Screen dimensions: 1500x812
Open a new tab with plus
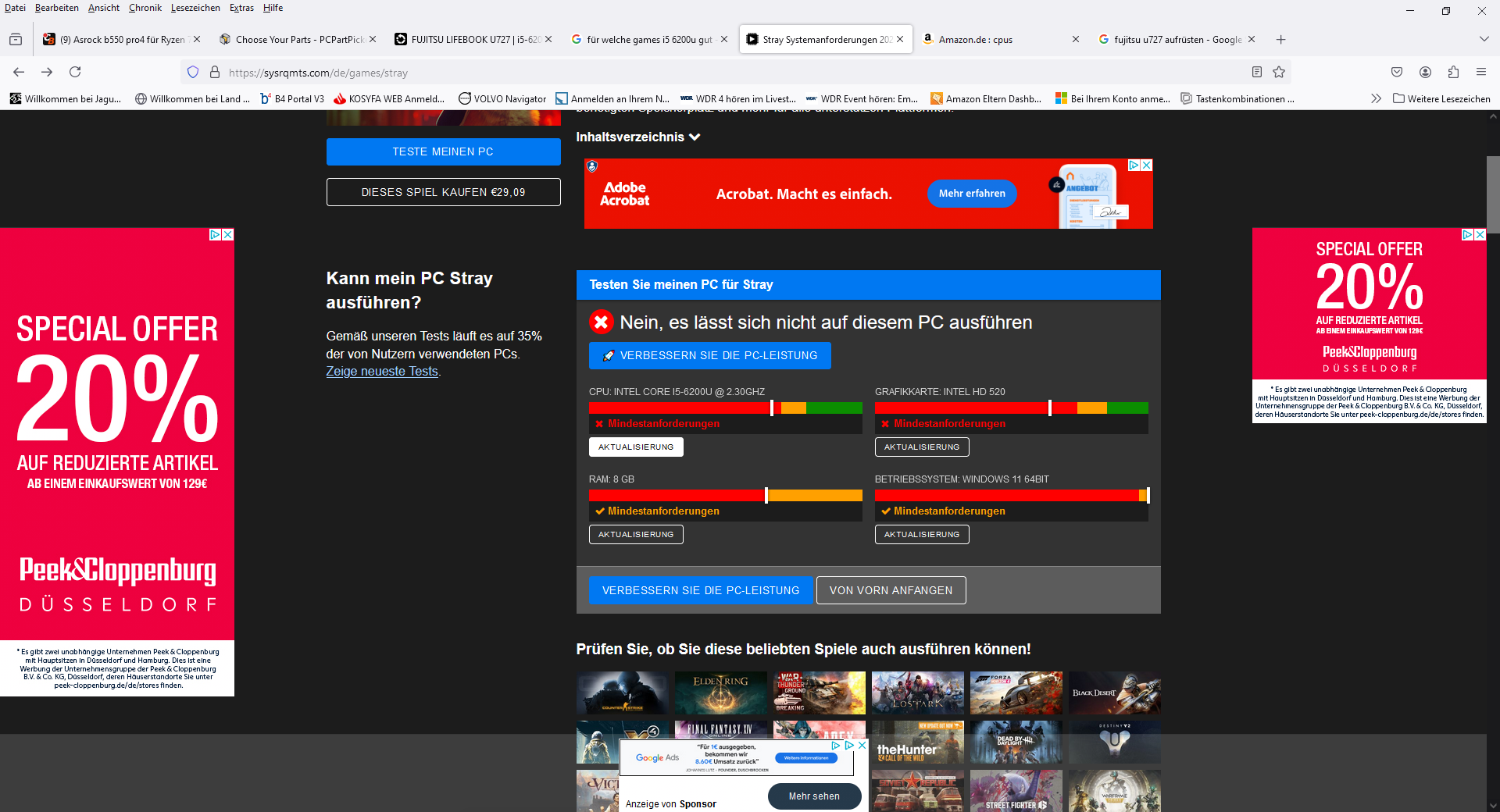[x=1280, y=39]
